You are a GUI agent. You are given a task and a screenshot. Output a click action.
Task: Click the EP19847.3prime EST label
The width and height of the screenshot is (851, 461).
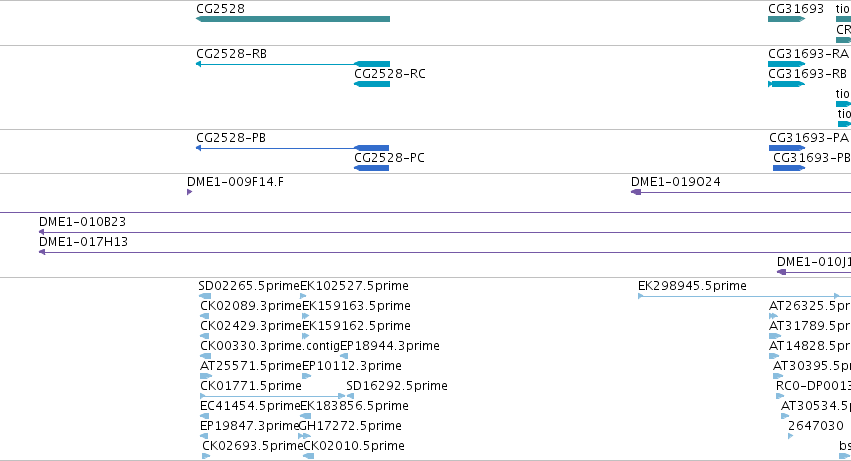point(249,426)
